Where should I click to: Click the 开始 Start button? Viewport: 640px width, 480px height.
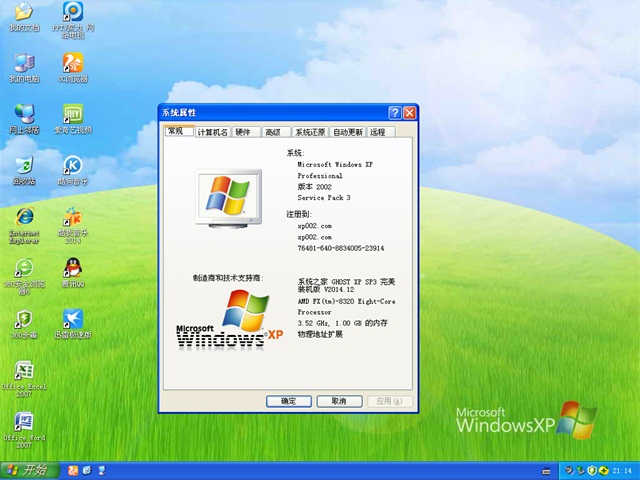[x=28, y=470]
